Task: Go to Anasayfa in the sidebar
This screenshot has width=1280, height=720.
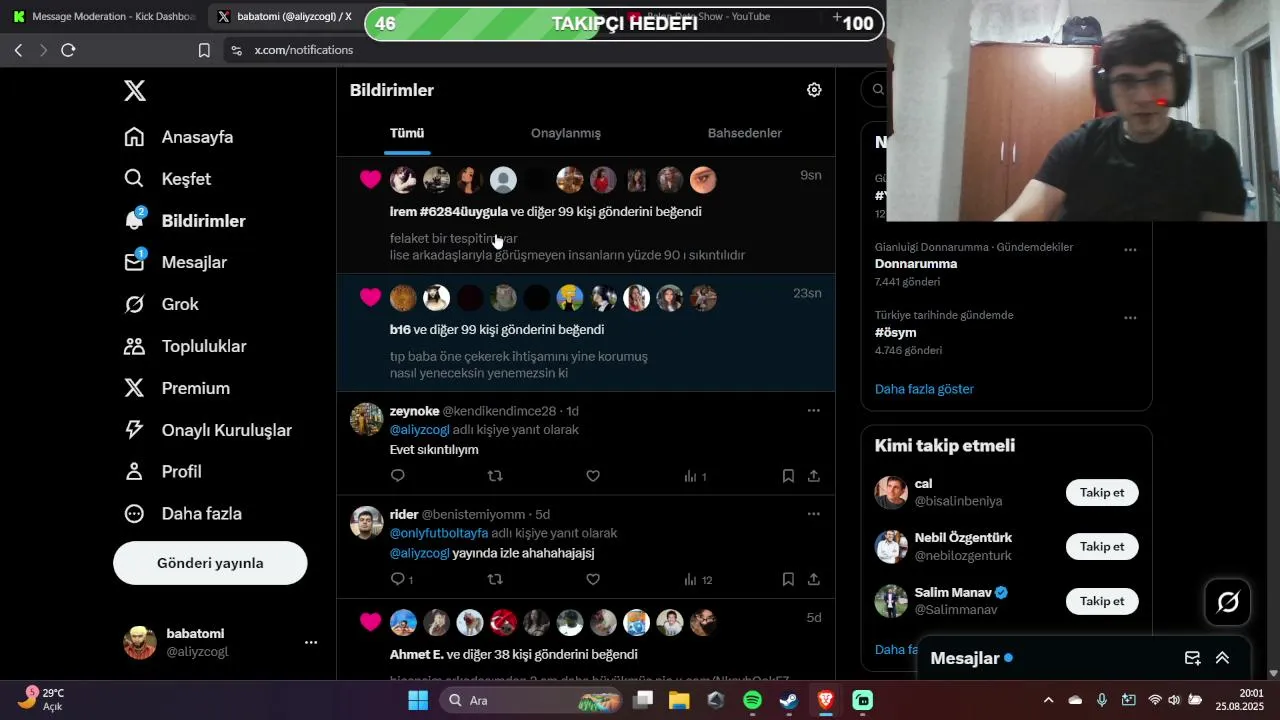Action: [x=178, y=137]
